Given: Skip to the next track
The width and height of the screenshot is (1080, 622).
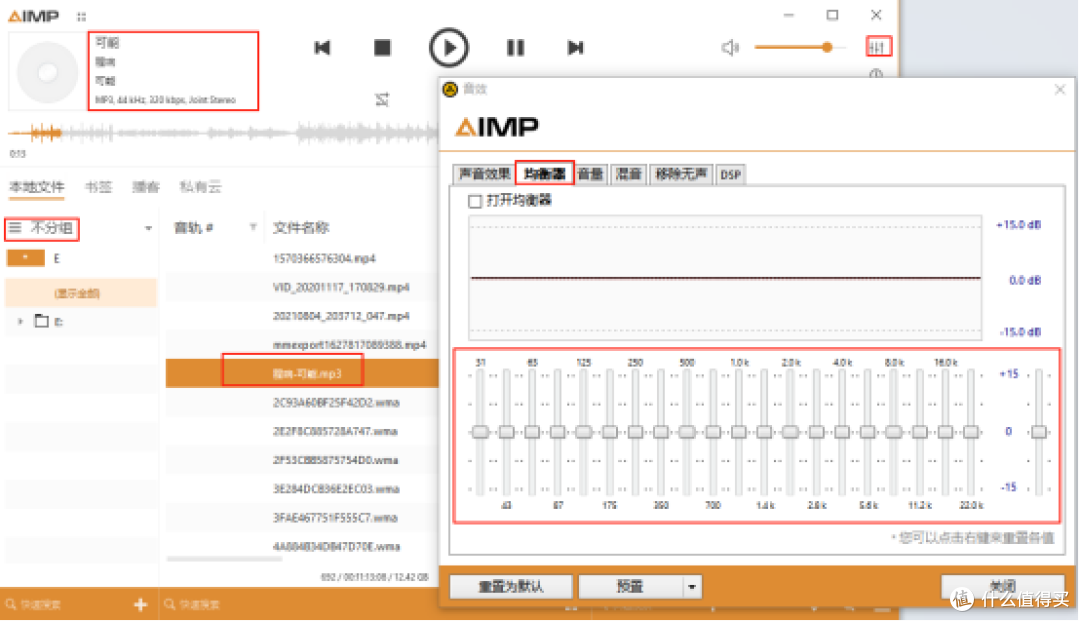Looking at the screenshot, I should click(x=575, y=48).
